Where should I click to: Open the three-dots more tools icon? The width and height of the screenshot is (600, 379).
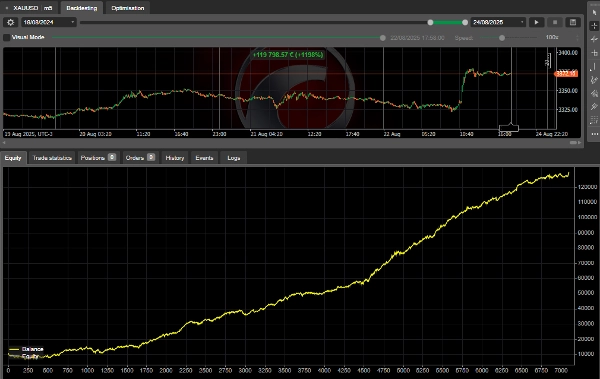click(594, 134)
